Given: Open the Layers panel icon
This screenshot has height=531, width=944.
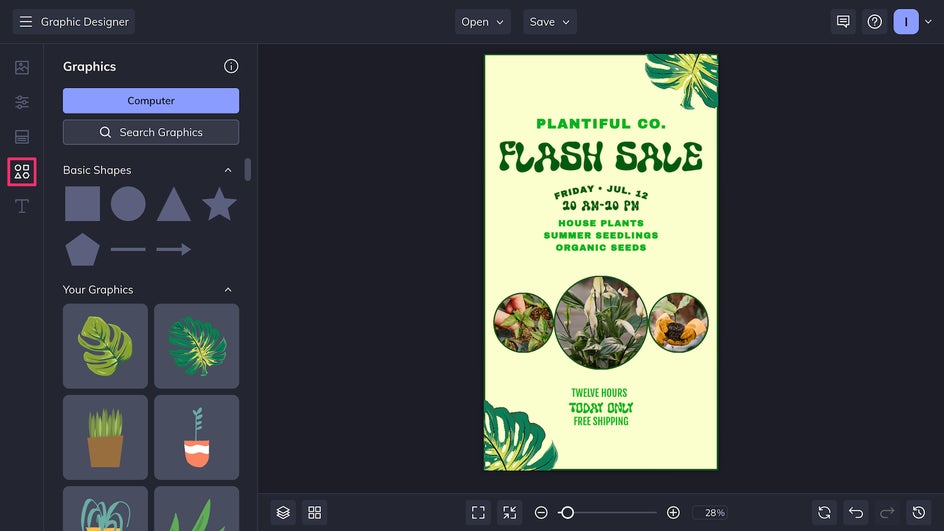Looking at the screenshot, I should [283, 512].
